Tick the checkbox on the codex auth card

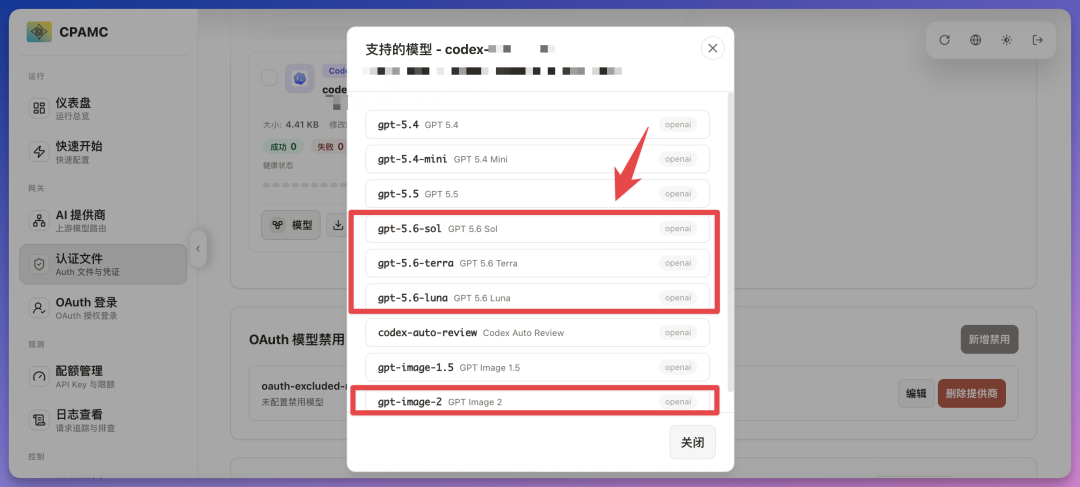coord(269,78)
